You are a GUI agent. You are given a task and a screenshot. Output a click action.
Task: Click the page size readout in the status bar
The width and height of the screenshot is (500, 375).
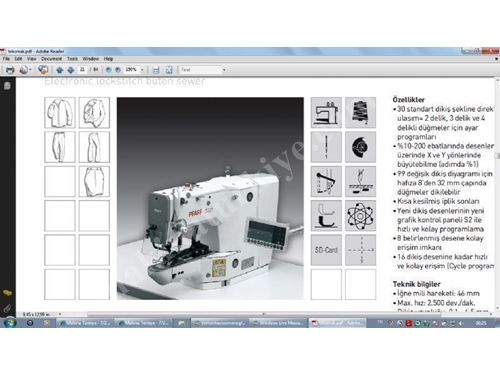[36, 314]
